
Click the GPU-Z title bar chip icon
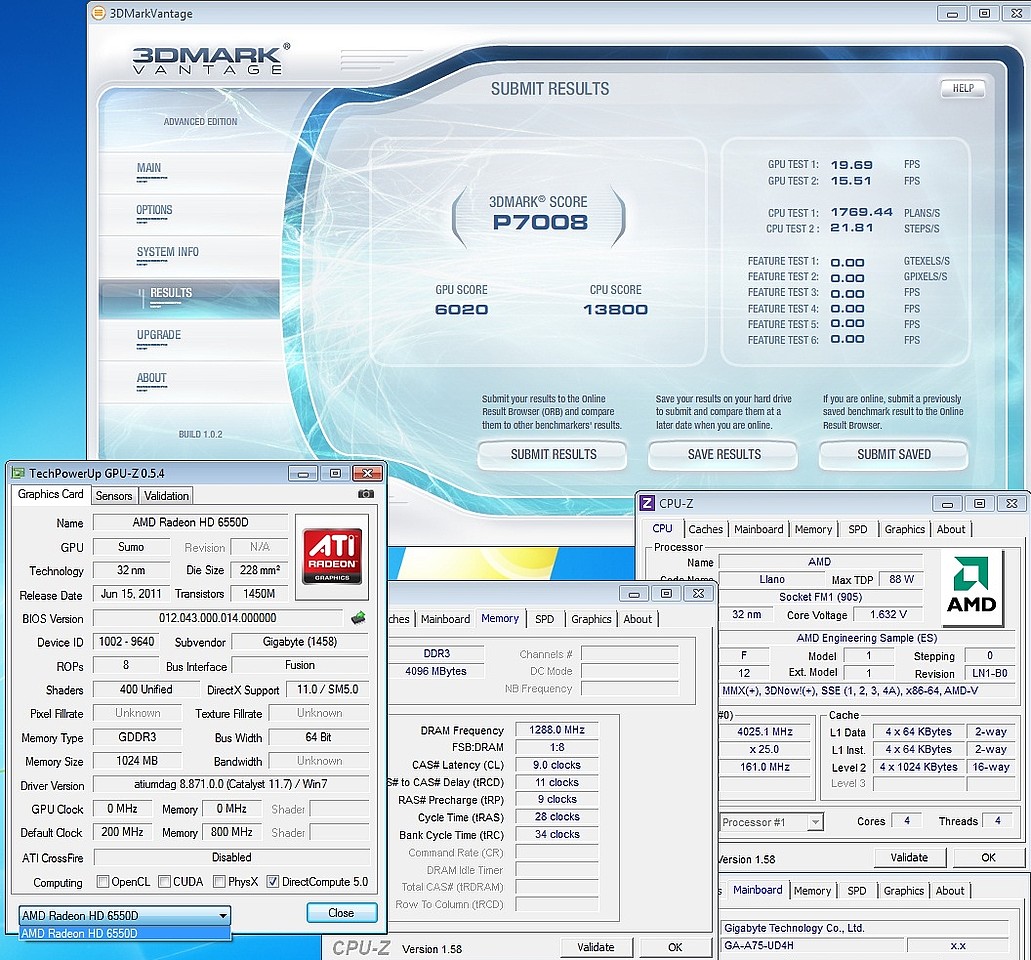tap(18, 473)
